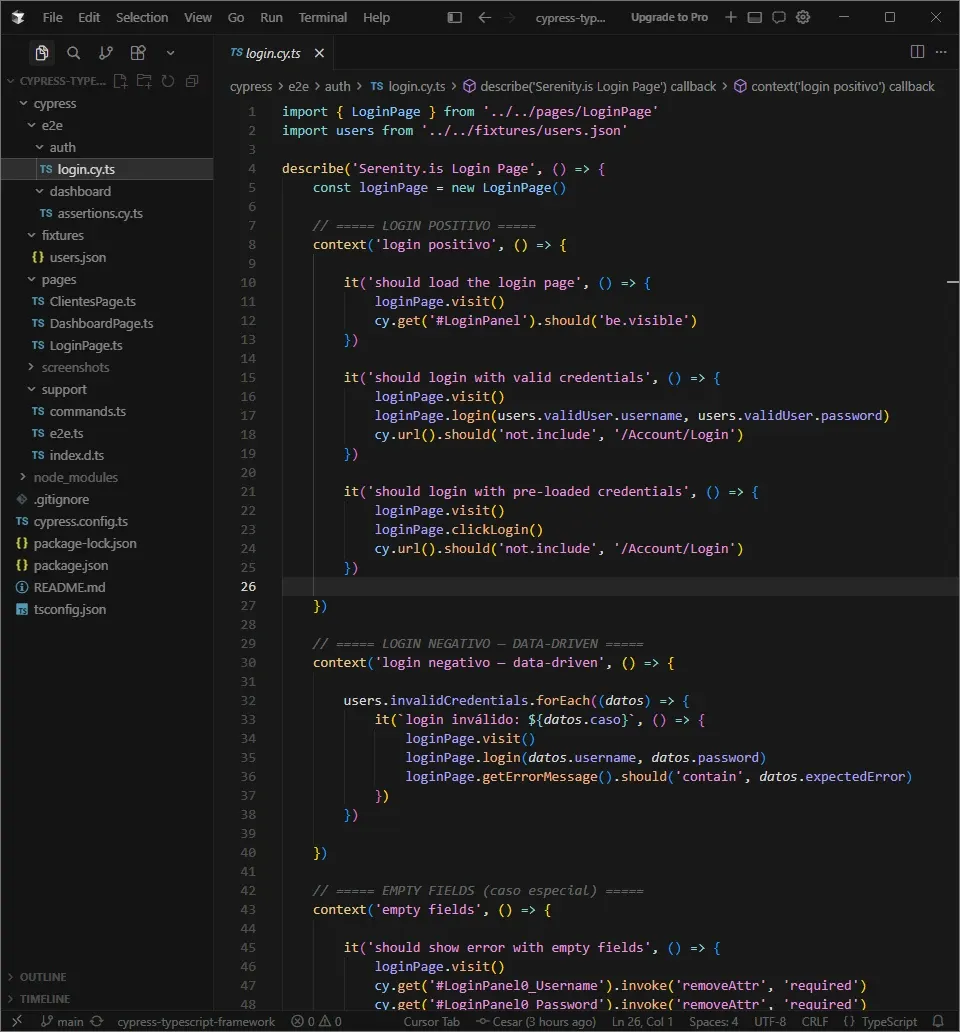960x1032 pixels.
Task: Collapse the fixtures folder
Action: 107,235
